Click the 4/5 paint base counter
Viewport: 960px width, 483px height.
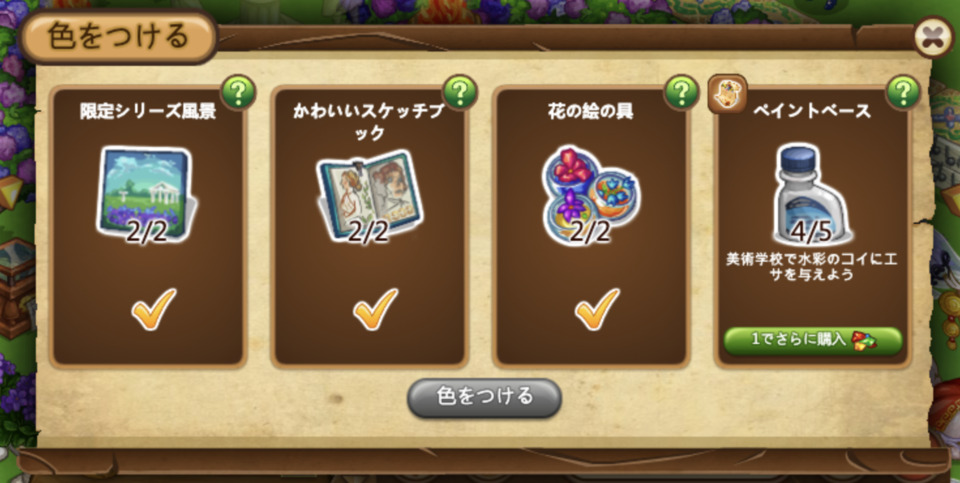pos(811,232)
